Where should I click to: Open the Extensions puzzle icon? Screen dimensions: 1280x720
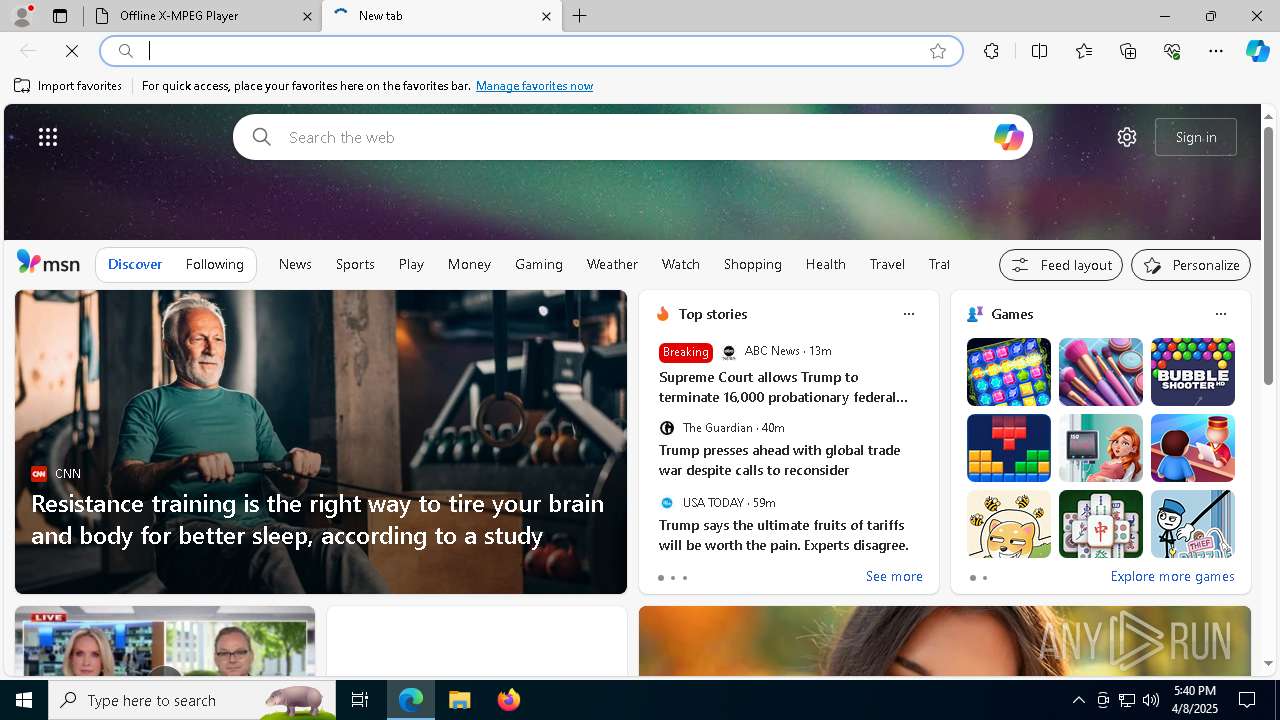[991, 51]
